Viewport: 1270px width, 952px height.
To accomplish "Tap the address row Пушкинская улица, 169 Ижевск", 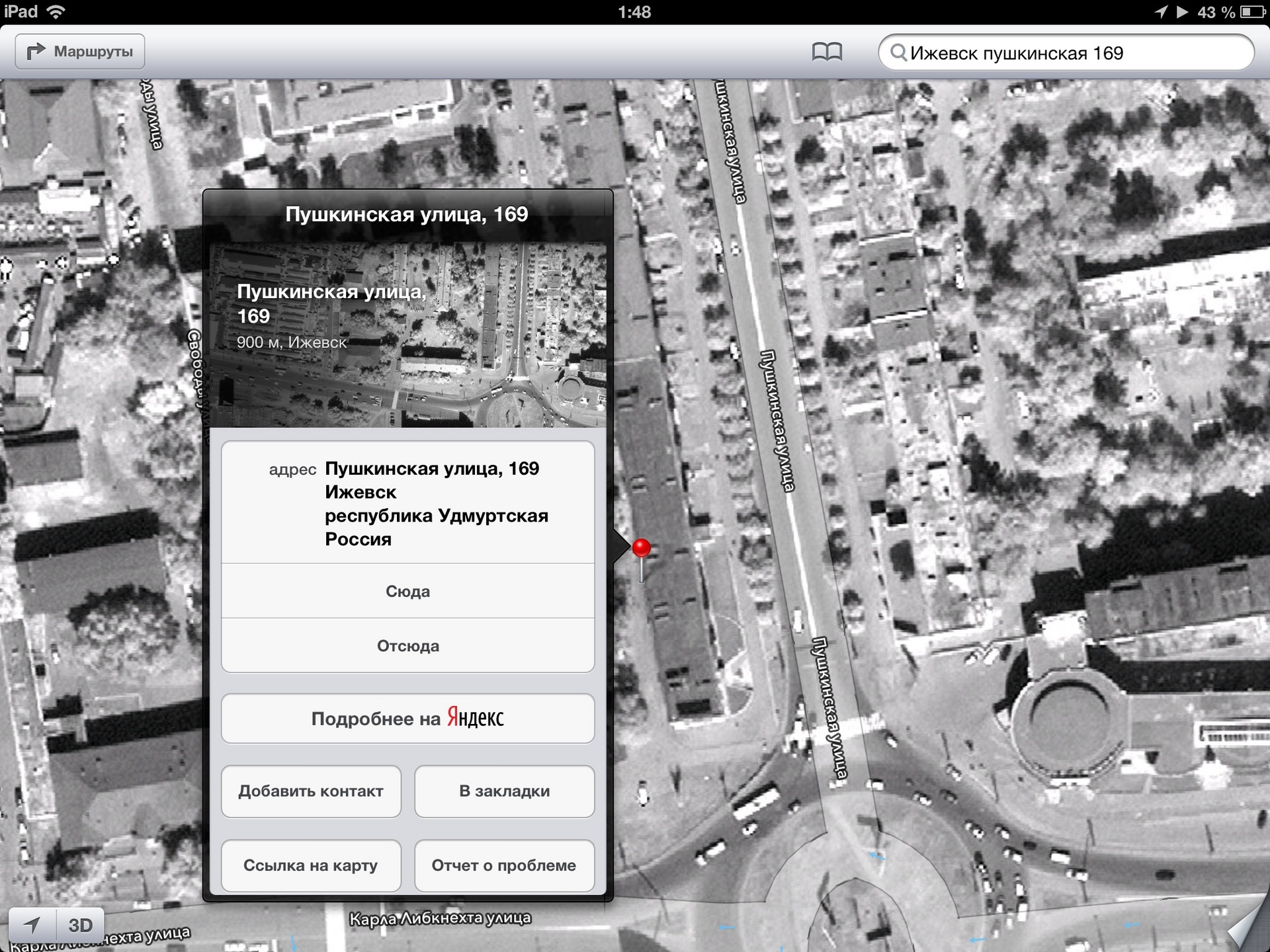I will point(407,503).
